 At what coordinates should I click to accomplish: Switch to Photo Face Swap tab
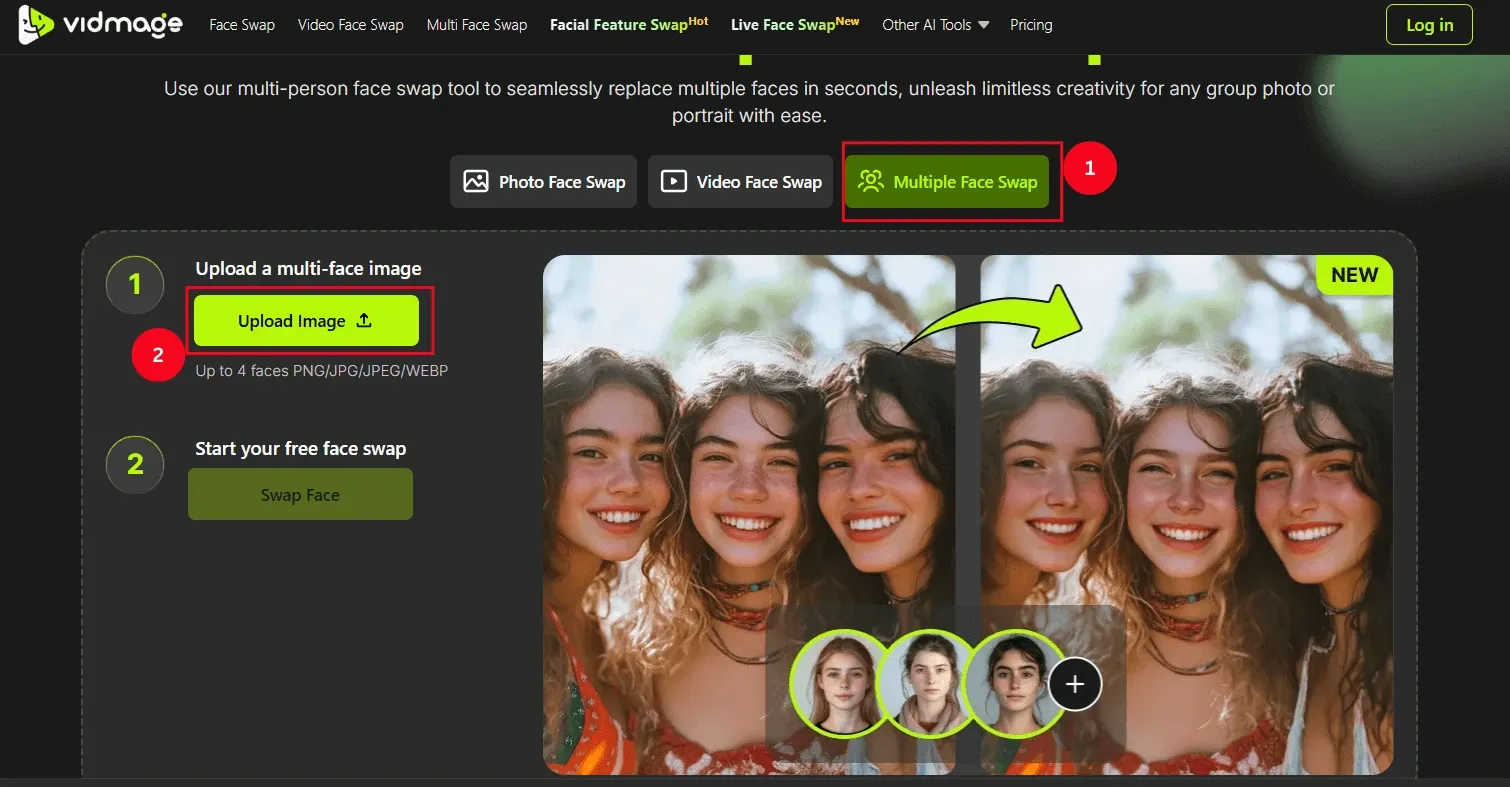(x=543, y=182)
